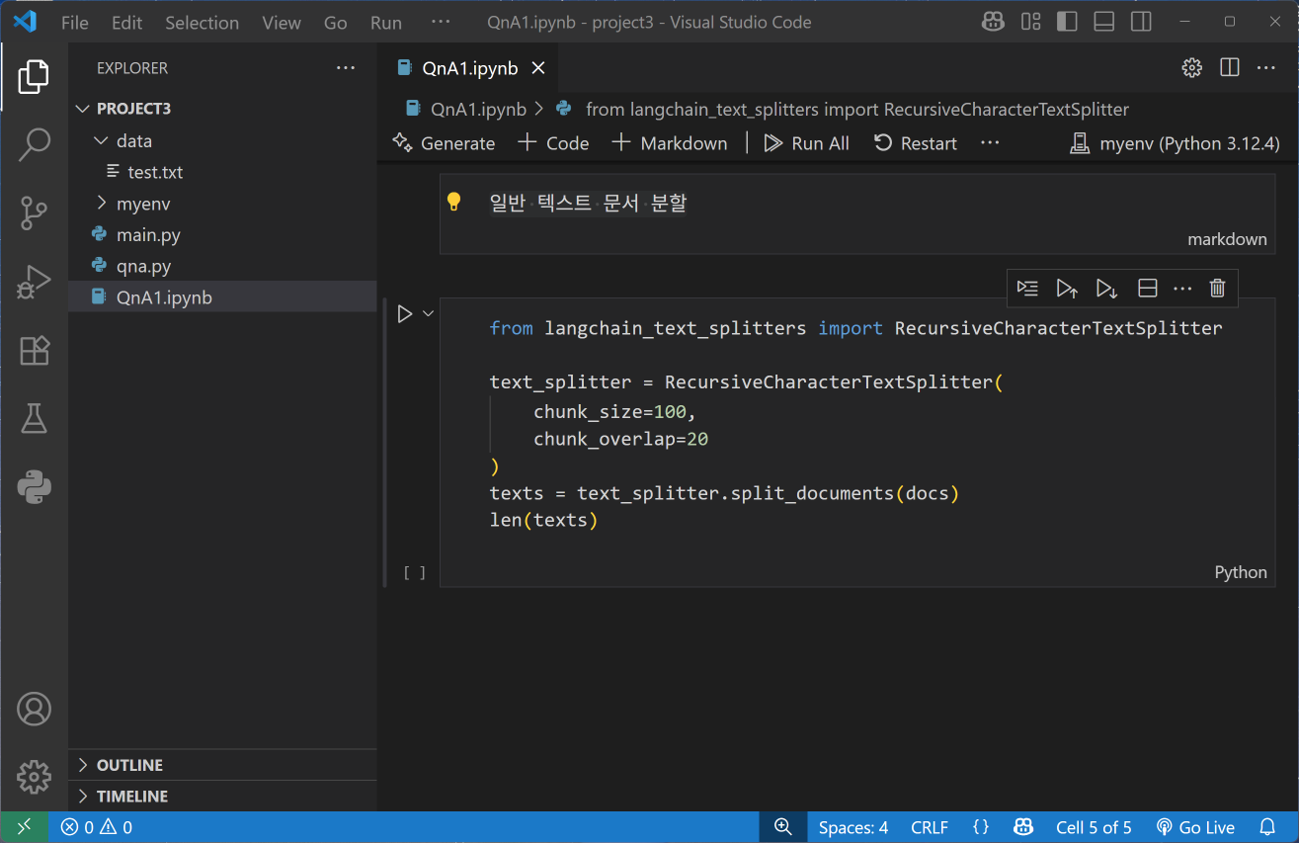This screenshot has height=843, width=1299.
Task: Show more menu bar items
Action: pos(440,22)
